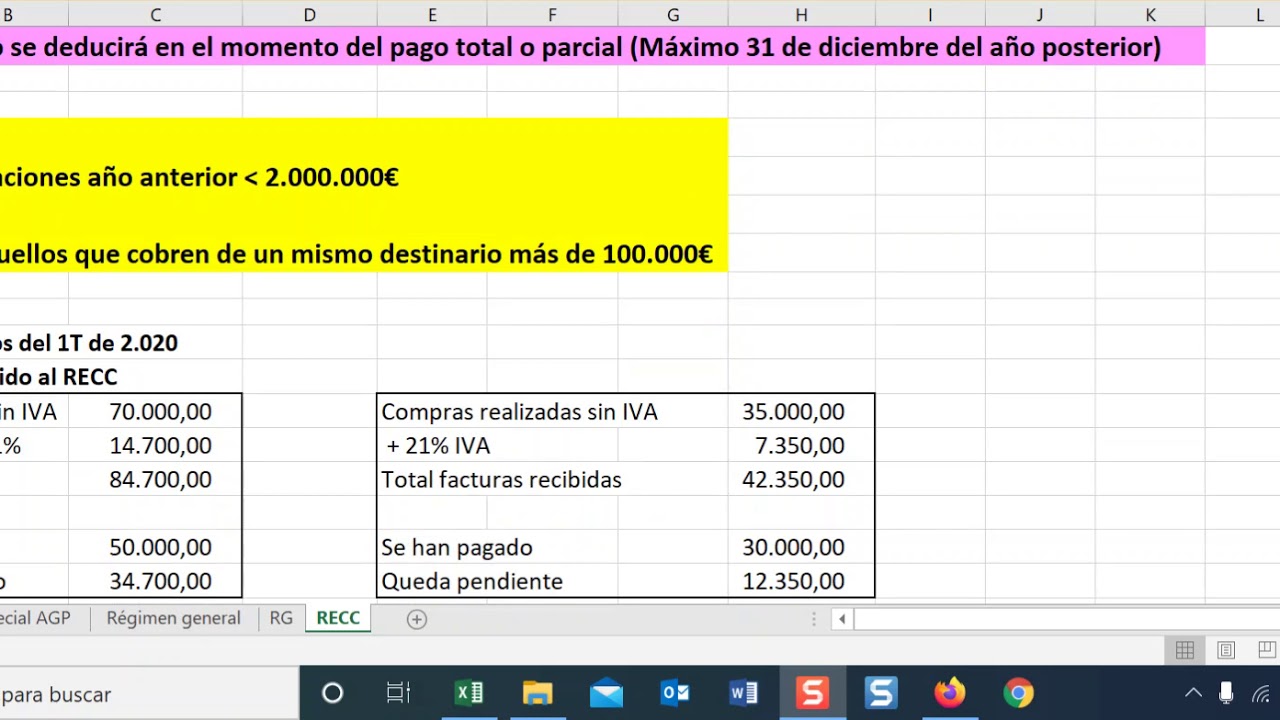Image resolution: width=1280 pixels, height=720 pixels.
Task: Launch Microsoft Word from the taskbar
Action: (743, 693)
